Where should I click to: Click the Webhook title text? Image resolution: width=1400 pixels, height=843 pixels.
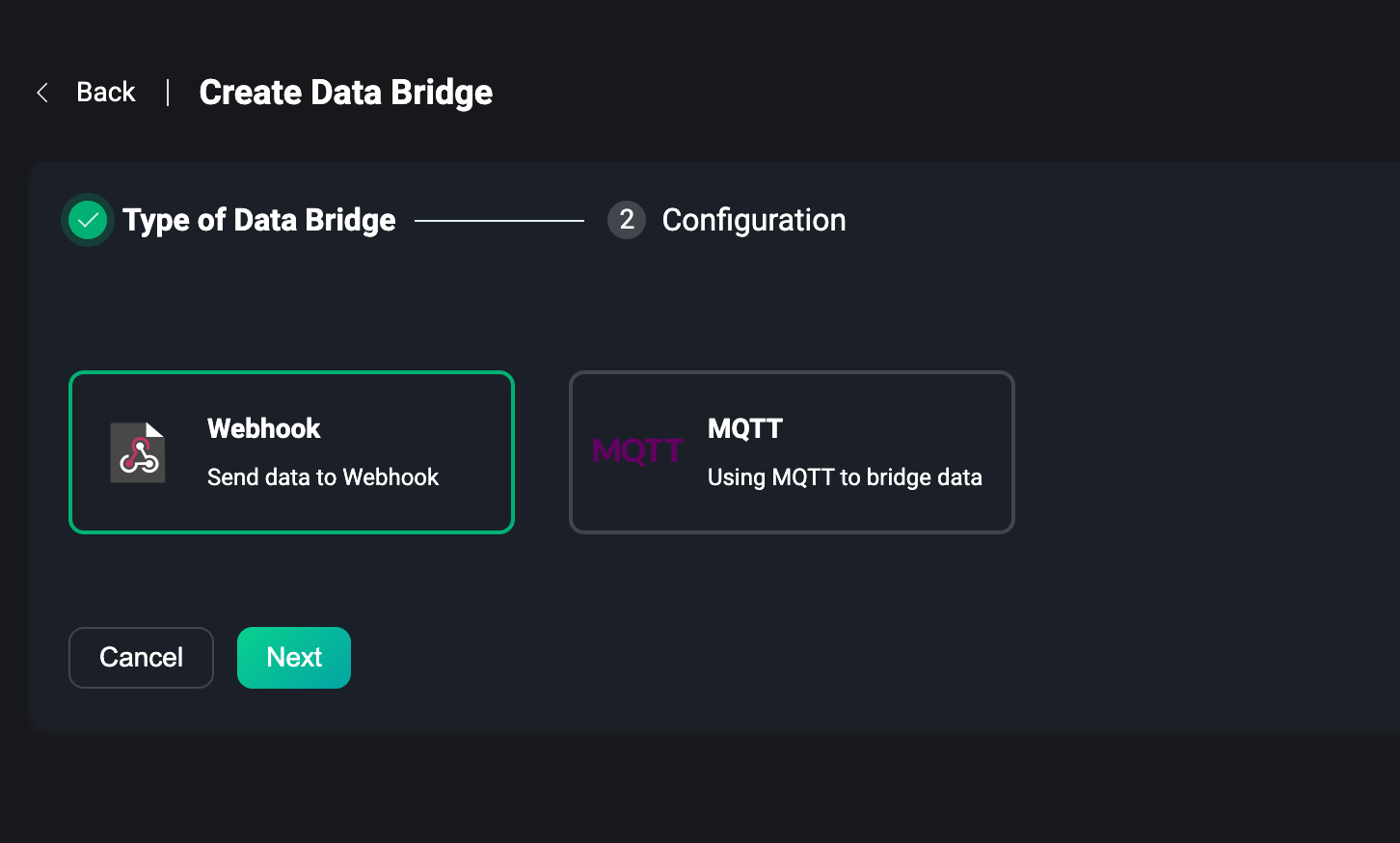(263, 428)
